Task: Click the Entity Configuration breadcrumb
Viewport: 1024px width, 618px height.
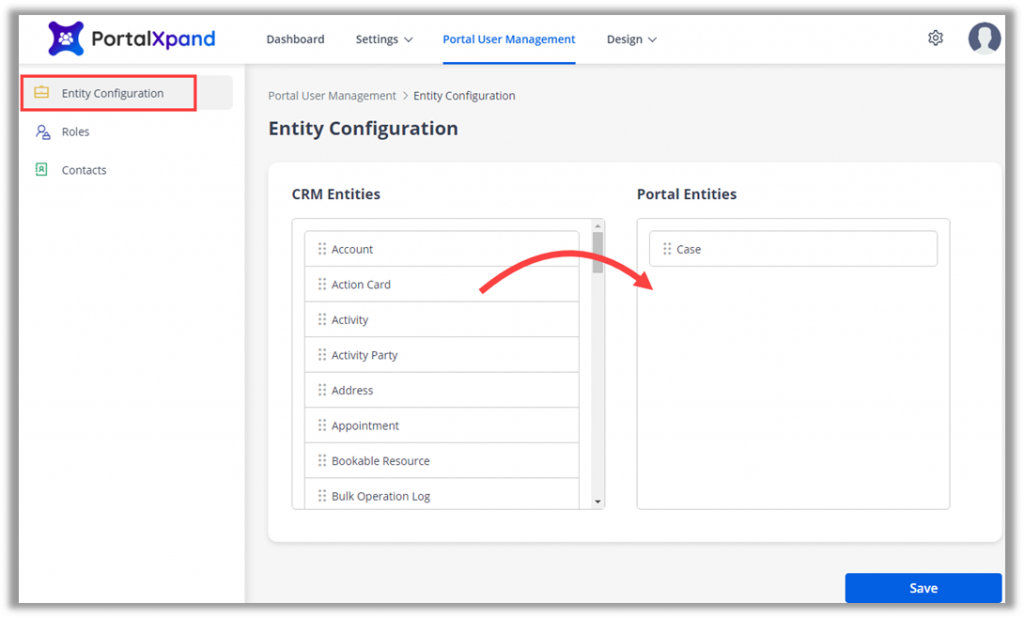Action: (464, 96)
